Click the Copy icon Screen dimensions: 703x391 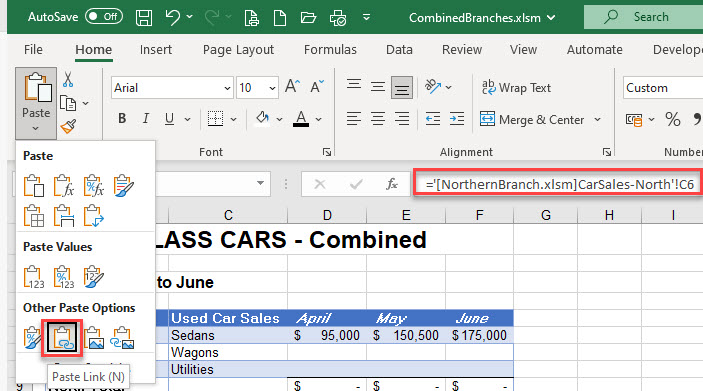[x=68, y=104]
